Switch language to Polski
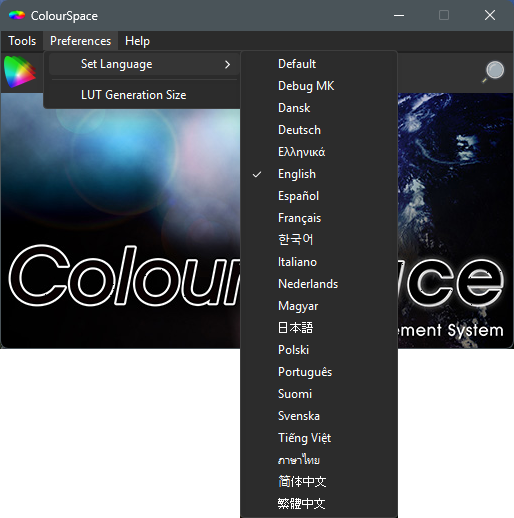 click(x=319, y=350)
